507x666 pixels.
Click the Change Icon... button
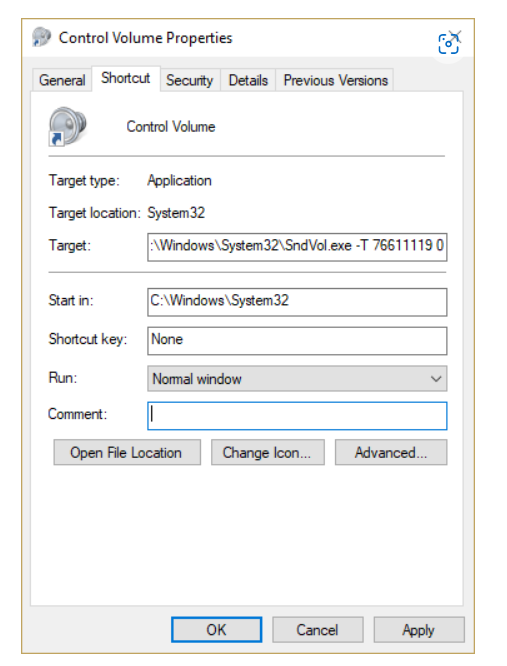pyautogui.click(x=268, y=452)
